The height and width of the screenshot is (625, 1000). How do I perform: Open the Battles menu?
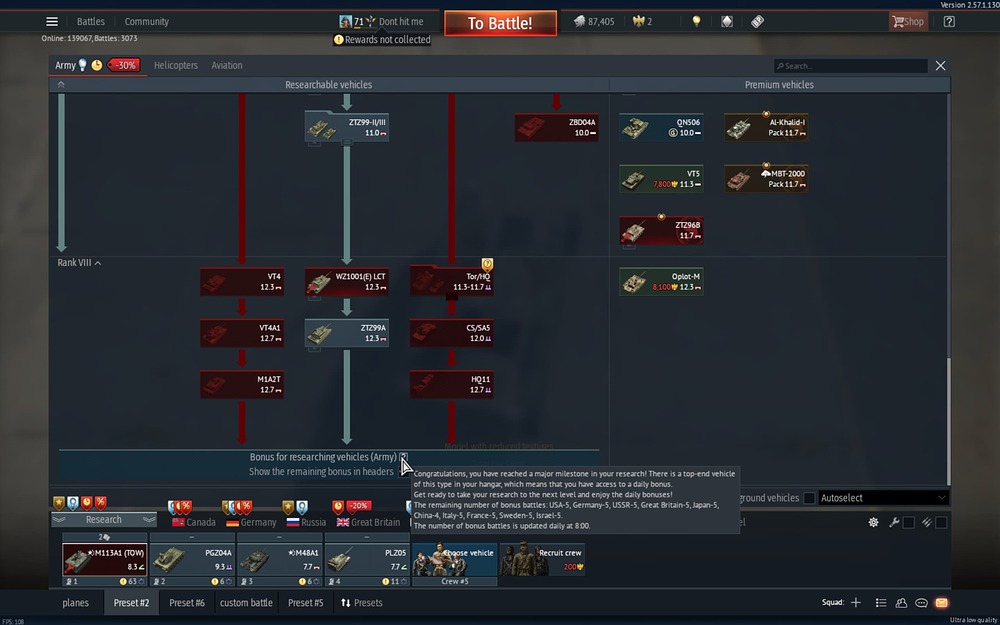(91, 22)
